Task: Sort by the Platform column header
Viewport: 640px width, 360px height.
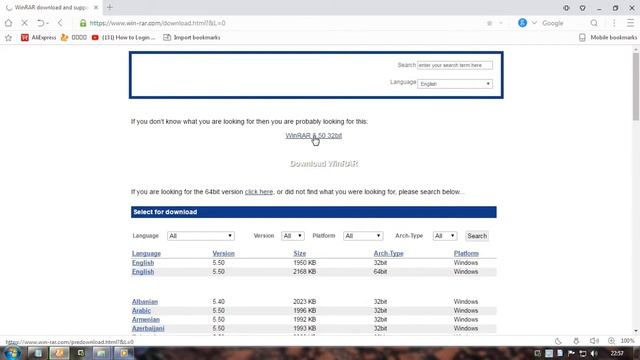Action: 466,253
